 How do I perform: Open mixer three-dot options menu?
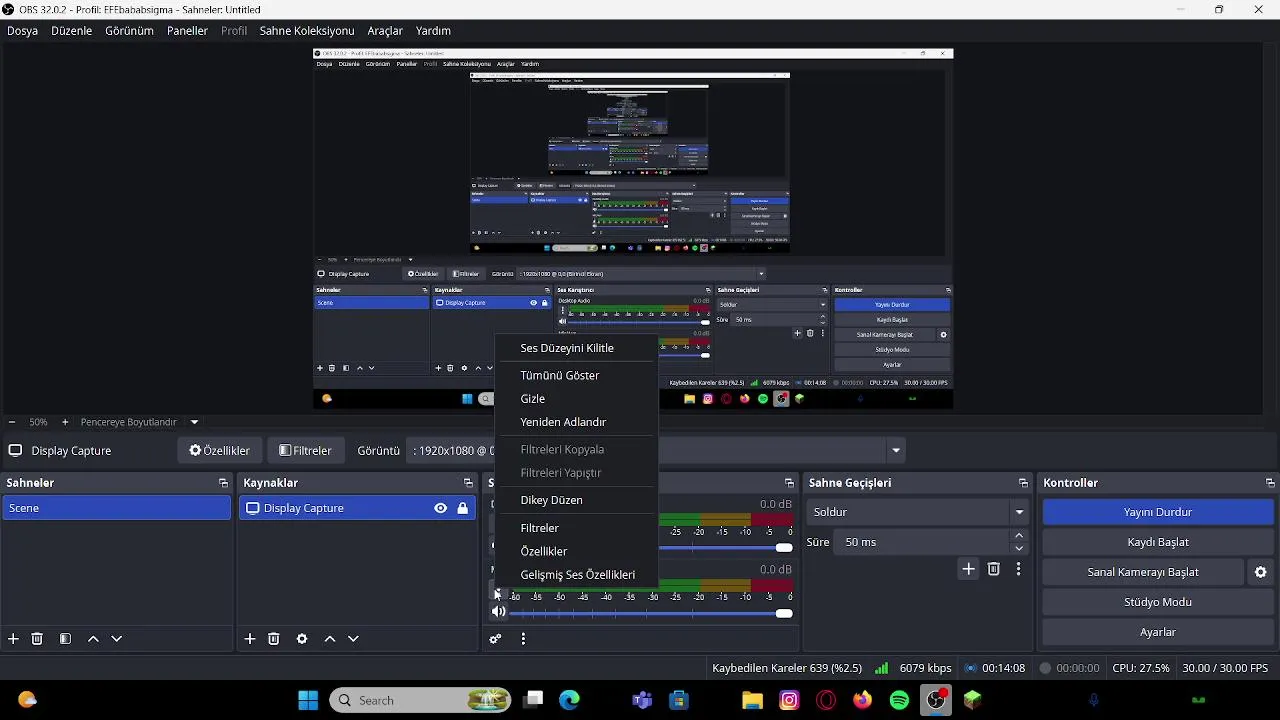523,639
